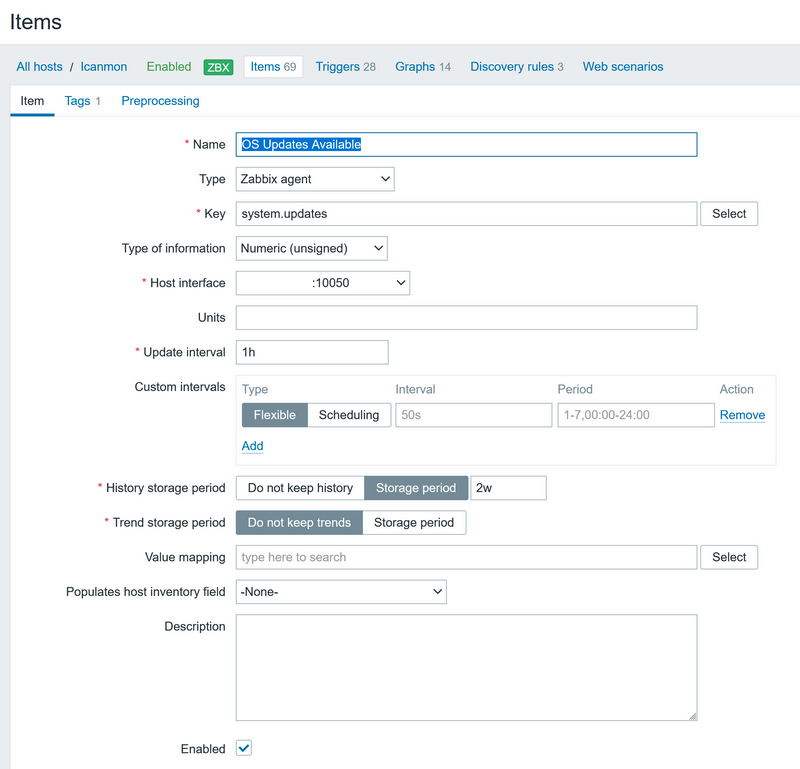Click Select button for Value mapping
Screen dimensions: 800x769
point(729,557)
